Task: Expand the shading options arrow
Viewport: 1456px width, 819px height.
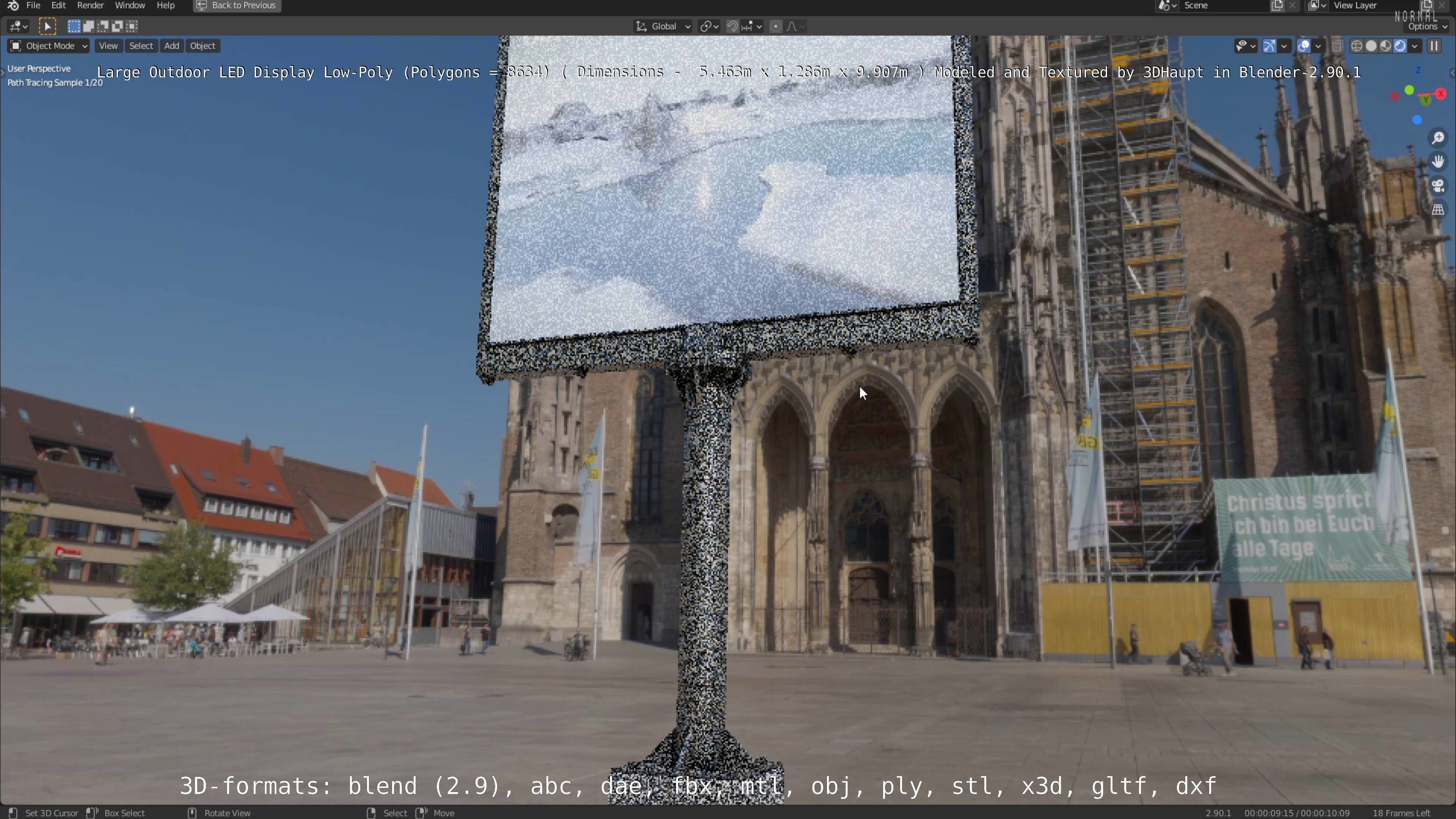Action: 1414,46
